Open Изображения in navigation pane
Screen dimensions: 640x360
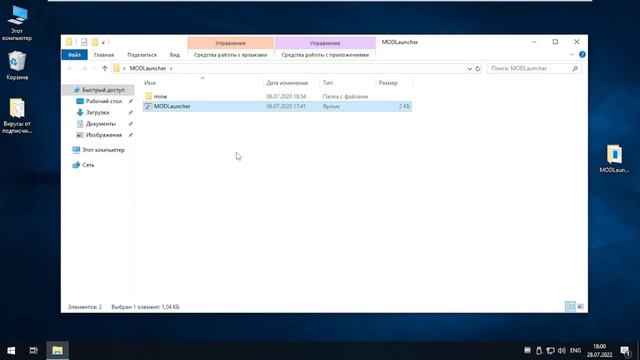pyautogui.click(x=104, y=135)
